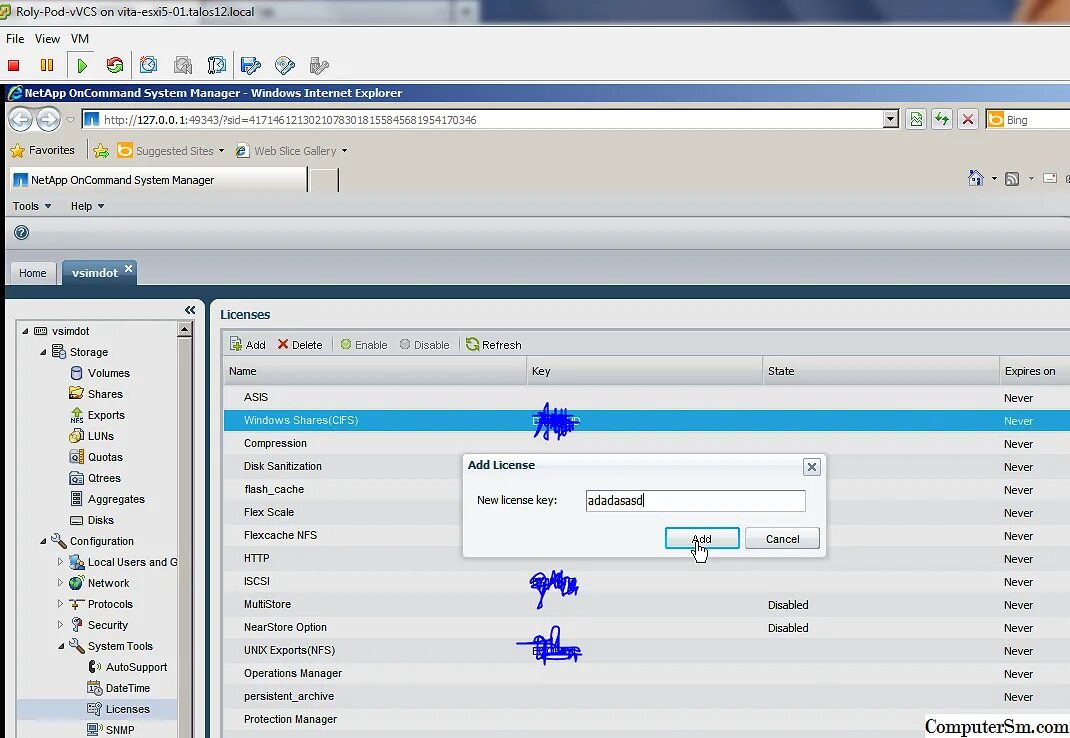The width and height of the screenshot is (1070, 738).
Task: Click Delete in the Licenses toolbar
Action: click(300, 345)
